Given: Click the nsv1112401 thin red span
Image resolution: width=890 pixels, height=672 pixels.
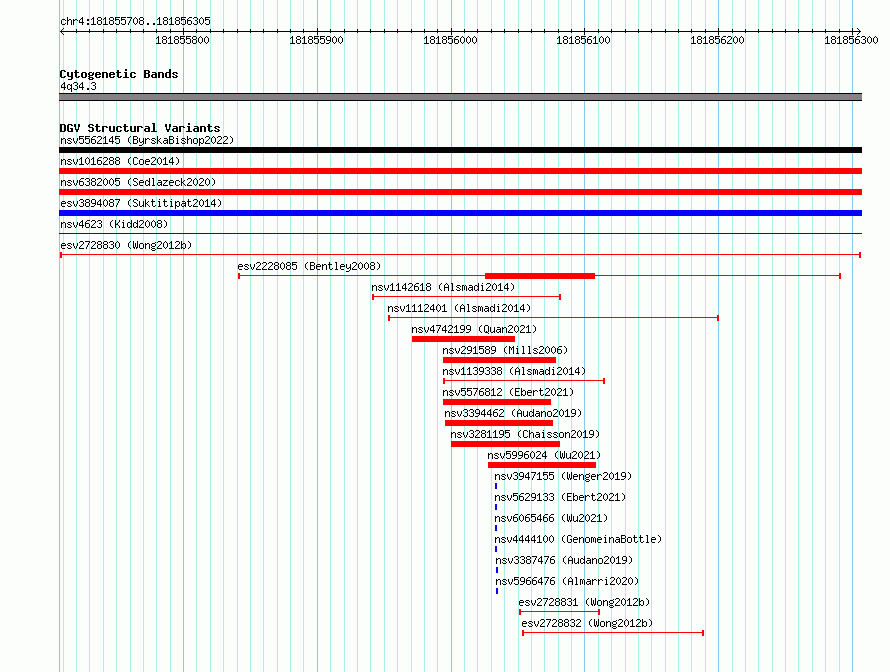Looking at the screenshot, I should (x=553, y=318).
